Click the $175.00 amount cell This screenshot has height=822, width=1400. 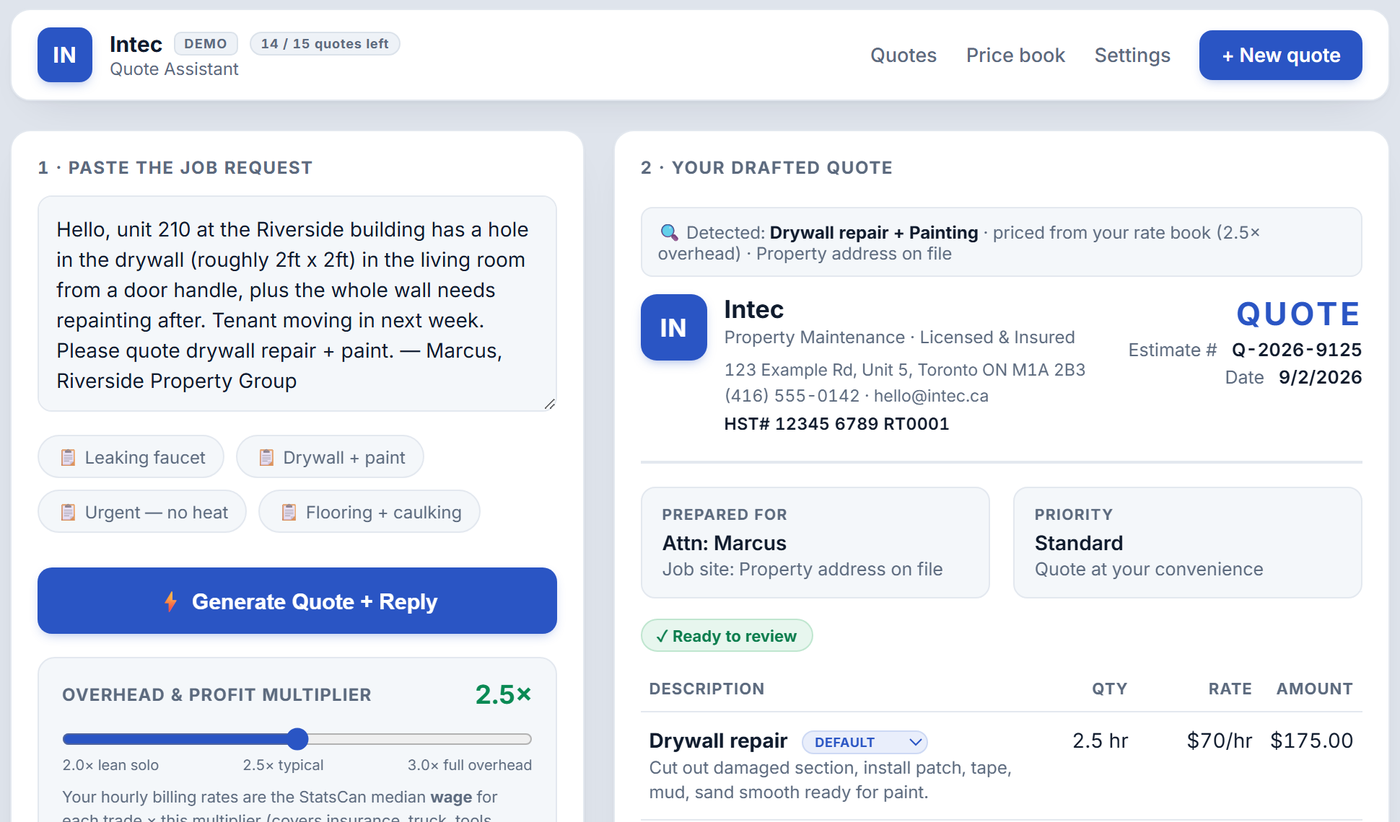(1311, 741)
